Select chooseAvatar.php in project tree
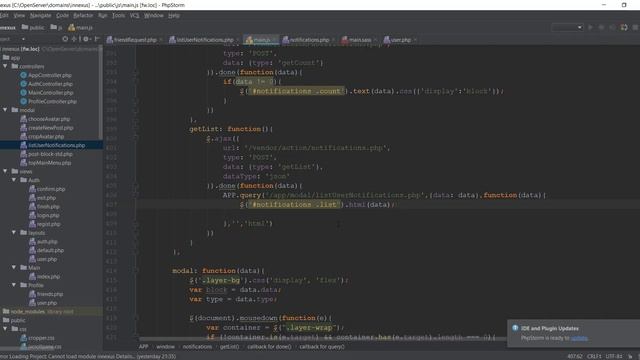The height and width of the screenshot is (360, 640). click(45, 119)
